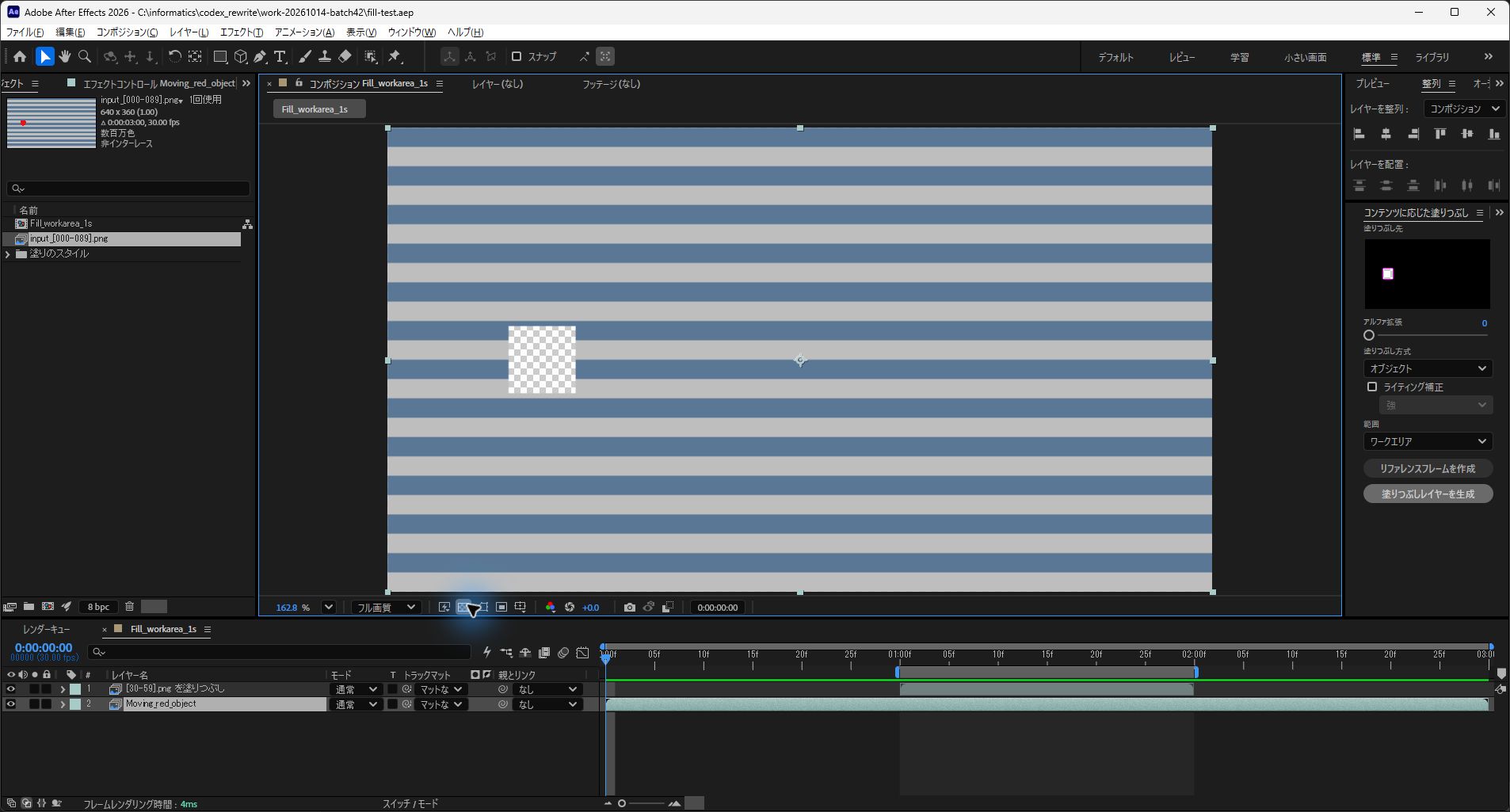Click the リファレンスフレームを作成 button
The height and width of the screenshot is (812, 1510).
click(x=1428, y=468)
